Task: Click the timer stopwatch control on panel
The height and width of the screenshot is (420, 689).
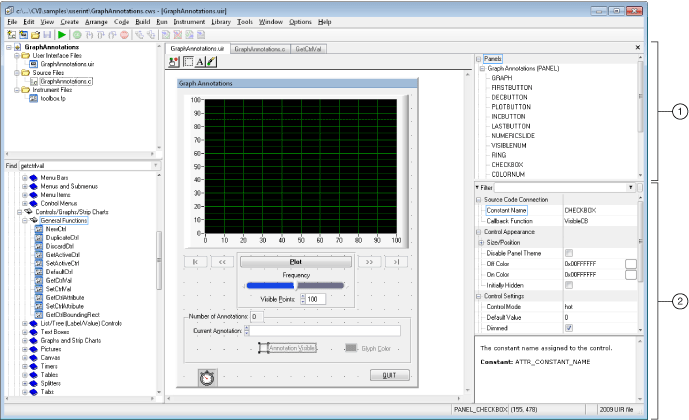Action: click(x=205, y=378)
